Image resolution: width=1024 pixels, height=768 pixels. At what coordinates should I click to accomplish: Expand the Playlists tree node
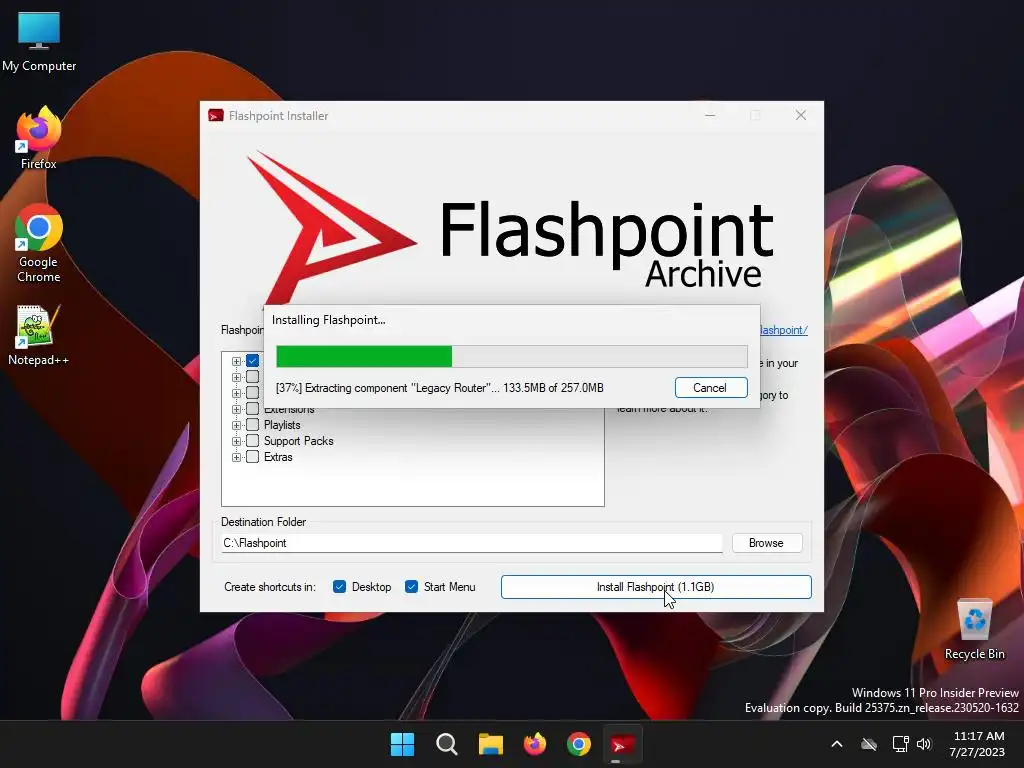[x=236, y=425]
